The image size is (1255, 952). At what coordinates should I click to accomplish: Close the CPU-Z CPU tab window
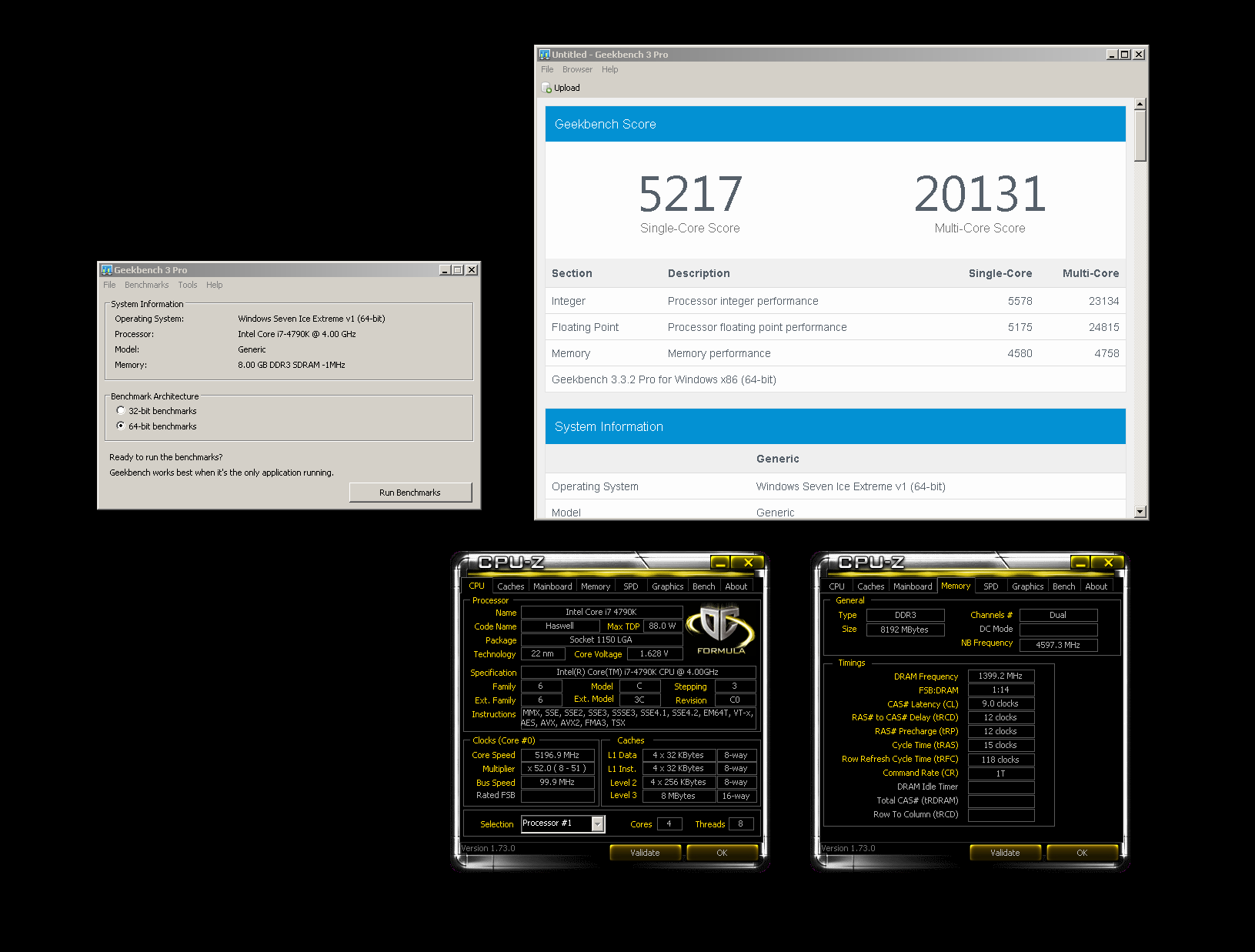(748, 563)
